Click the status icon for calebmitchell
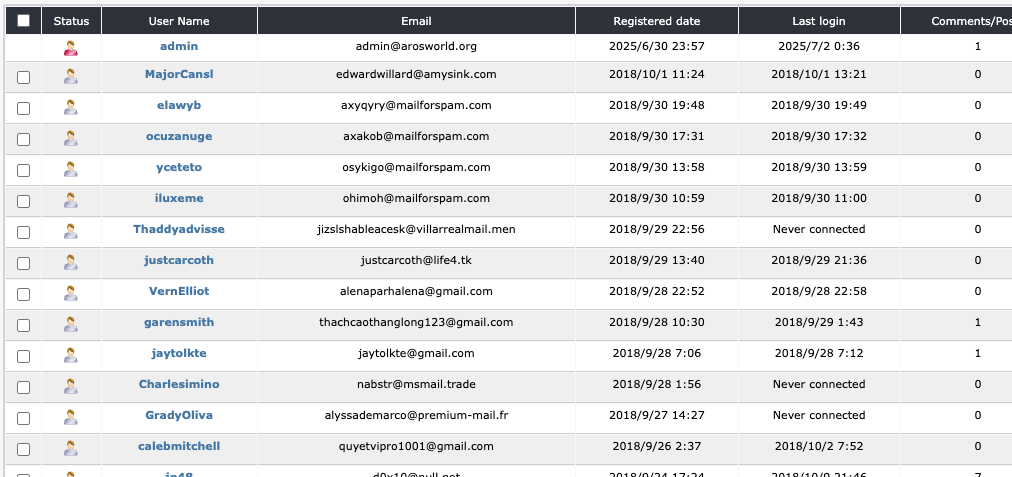 tap(71, 449)
